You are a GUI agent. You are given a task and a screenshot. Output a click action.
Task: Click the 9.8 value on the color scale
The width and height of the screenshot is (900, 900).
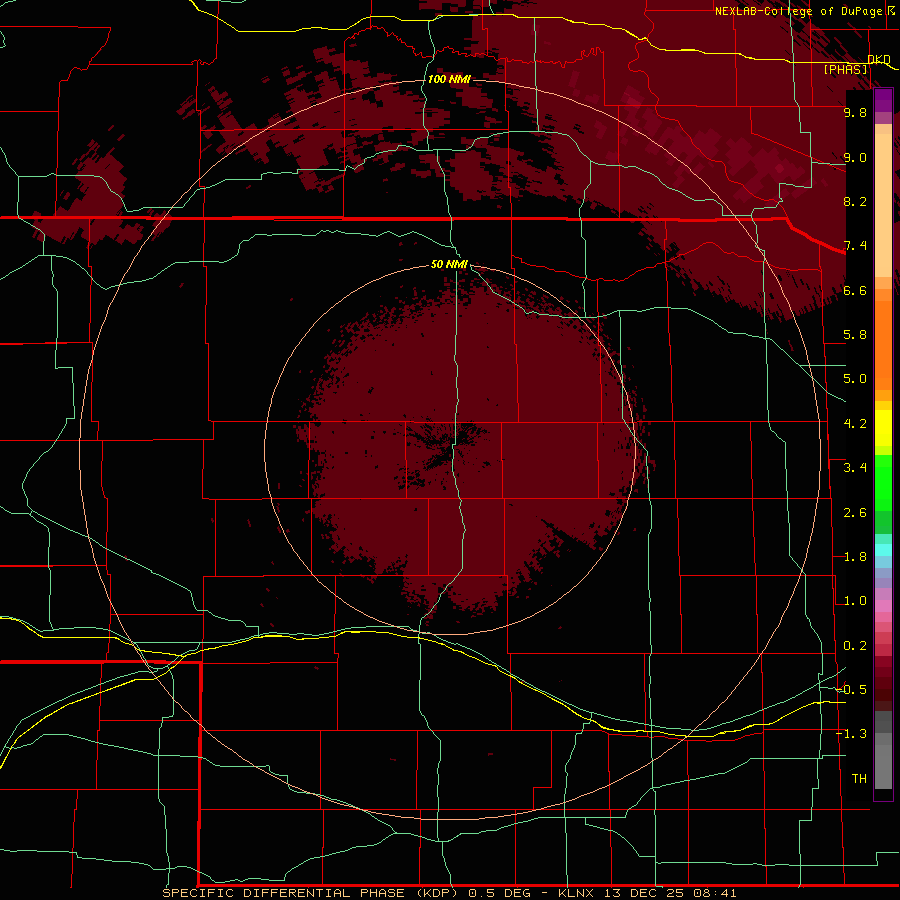point(855,112)
